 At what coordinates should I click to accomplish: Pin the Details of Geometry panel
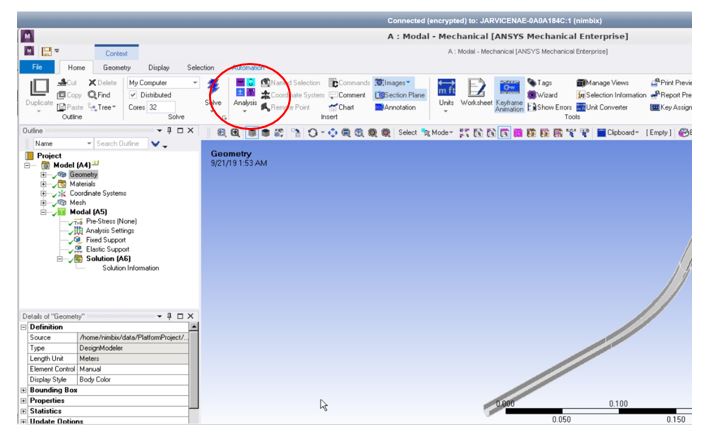[169, 316]
